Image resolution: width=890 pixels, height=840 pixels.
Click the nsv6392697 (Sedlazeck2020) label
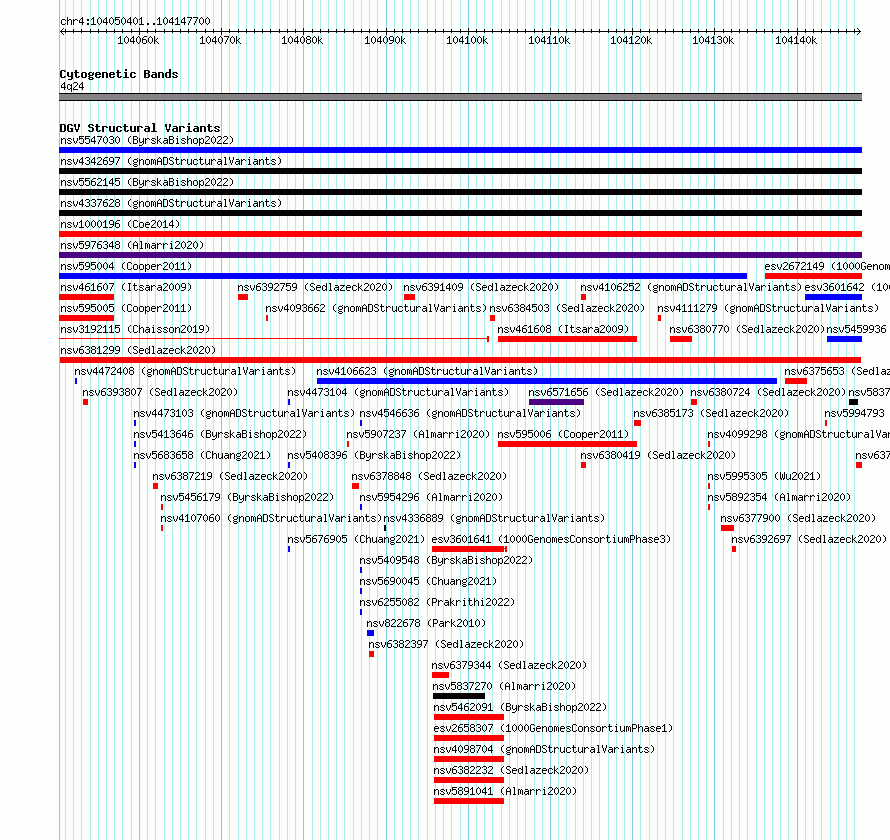click(x=809, y=539)
